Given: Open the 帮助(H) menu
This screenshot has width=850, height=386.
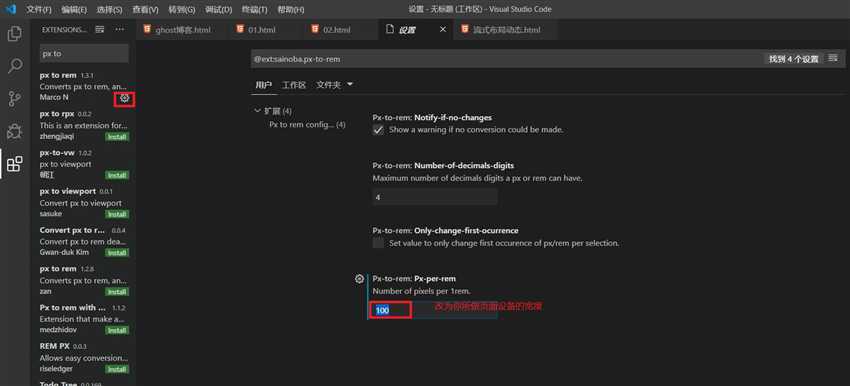Looking at the screenshot, I should [291, 10].
